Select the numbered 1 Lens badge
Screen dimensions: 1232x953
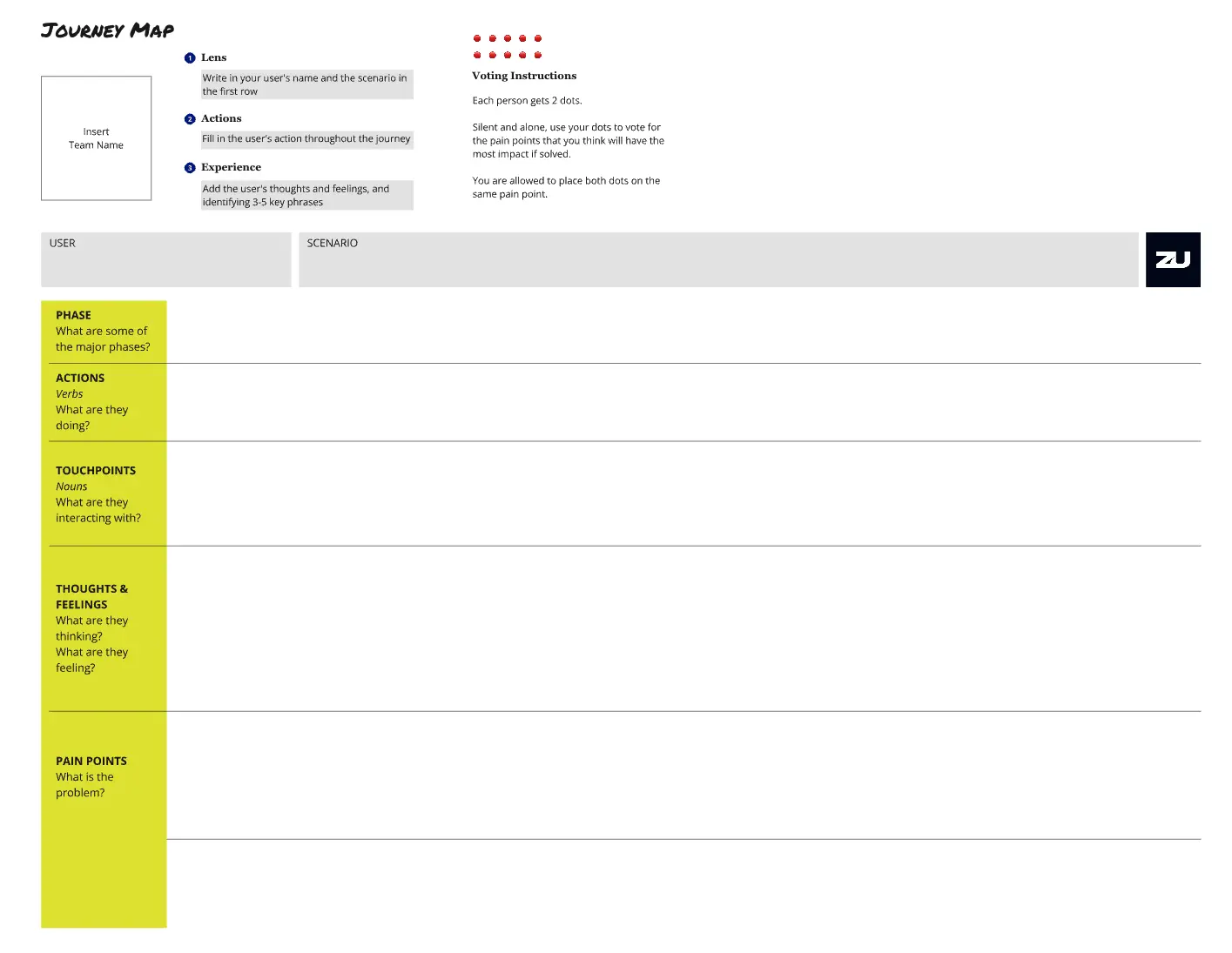point(190,58)
